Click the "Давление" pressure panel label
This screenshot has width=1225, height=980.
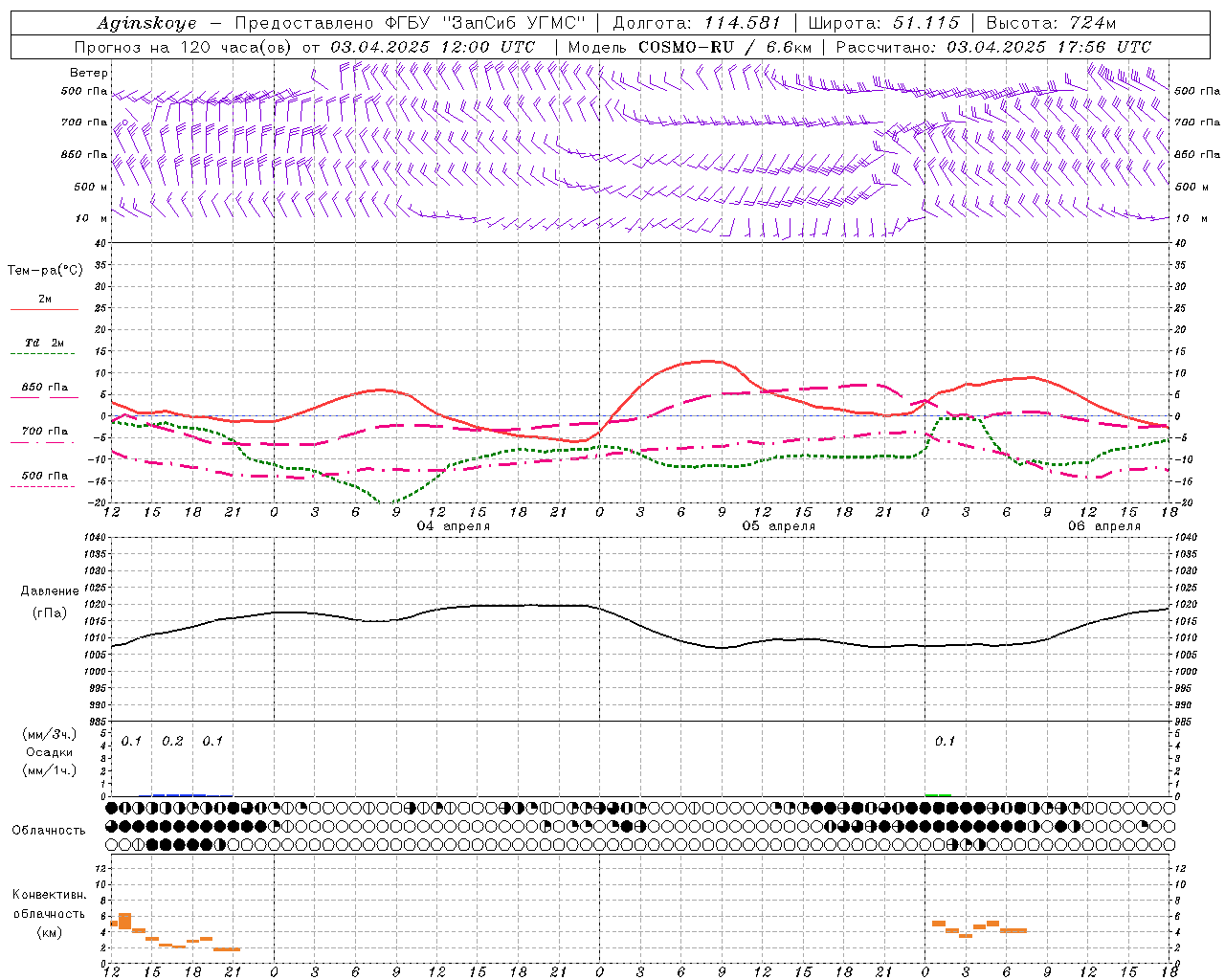pos(50,591)
